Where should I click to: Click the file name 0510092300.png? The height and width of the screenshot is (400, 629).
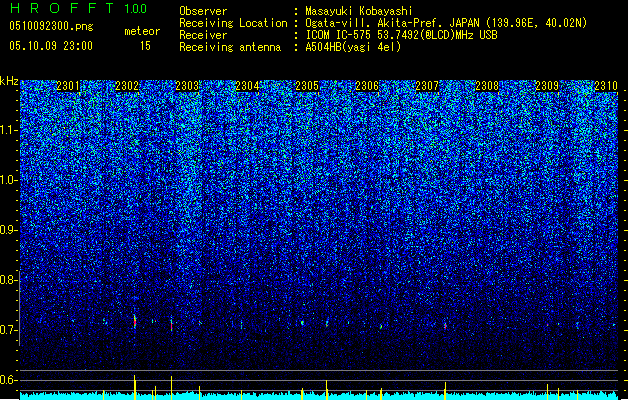[51, 26]
